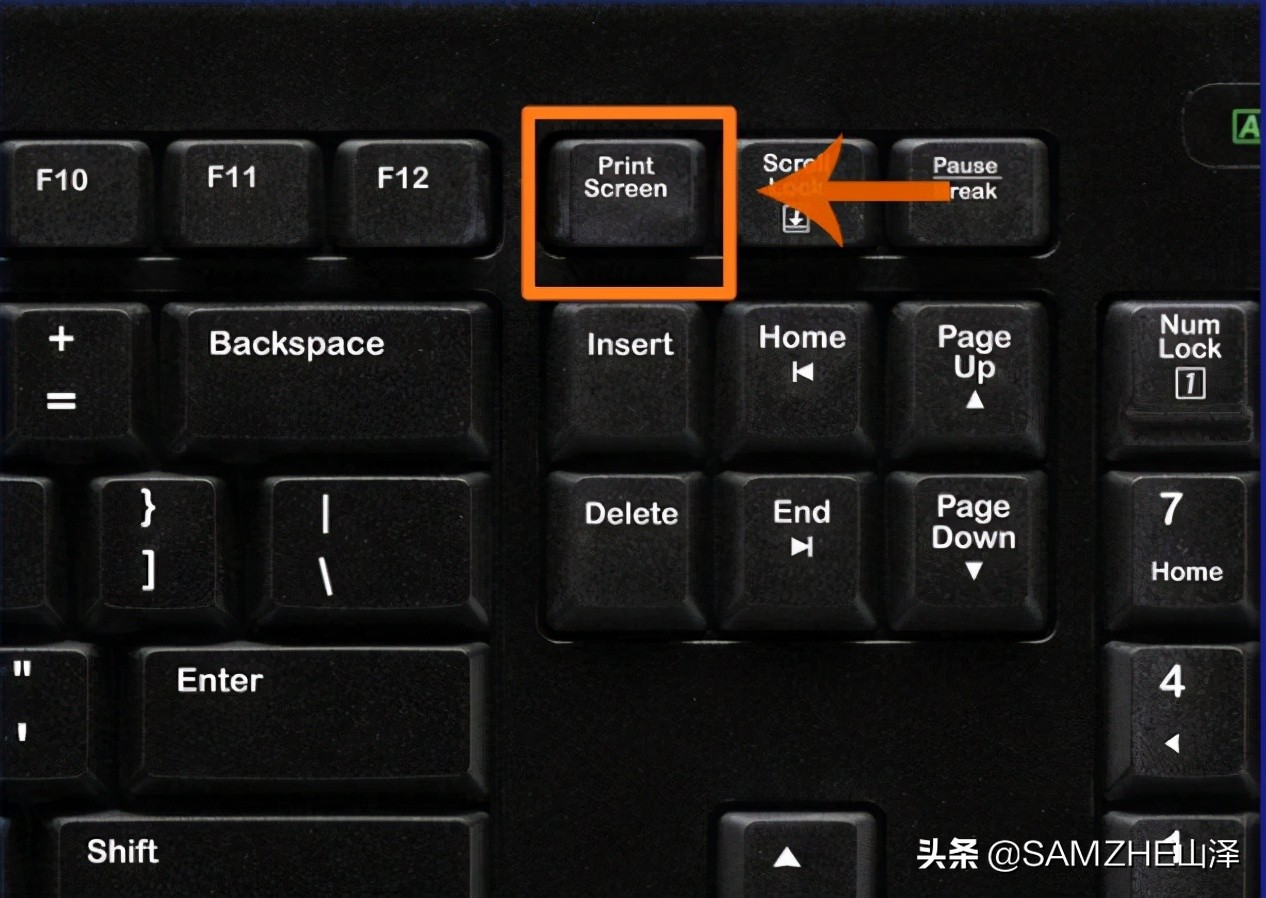Image resolution: width=1266 pixels, height=898 pixels.
Task: Click the backslash pipe key
Action: coord(372,552)
